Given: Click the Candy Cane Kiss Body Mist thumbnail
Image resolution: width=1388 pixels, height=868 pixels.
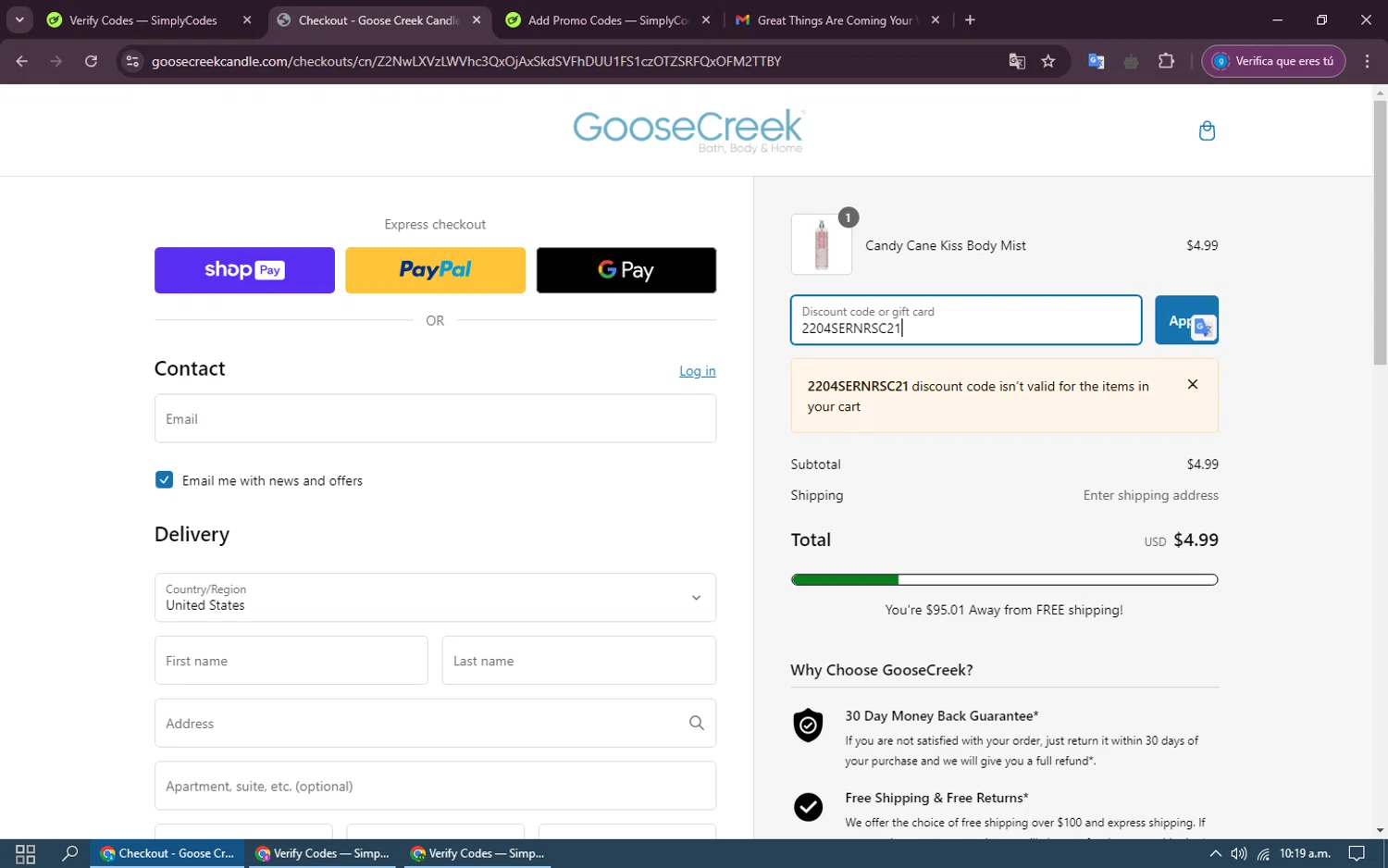Looking at the screenshot, I should 822,244.
